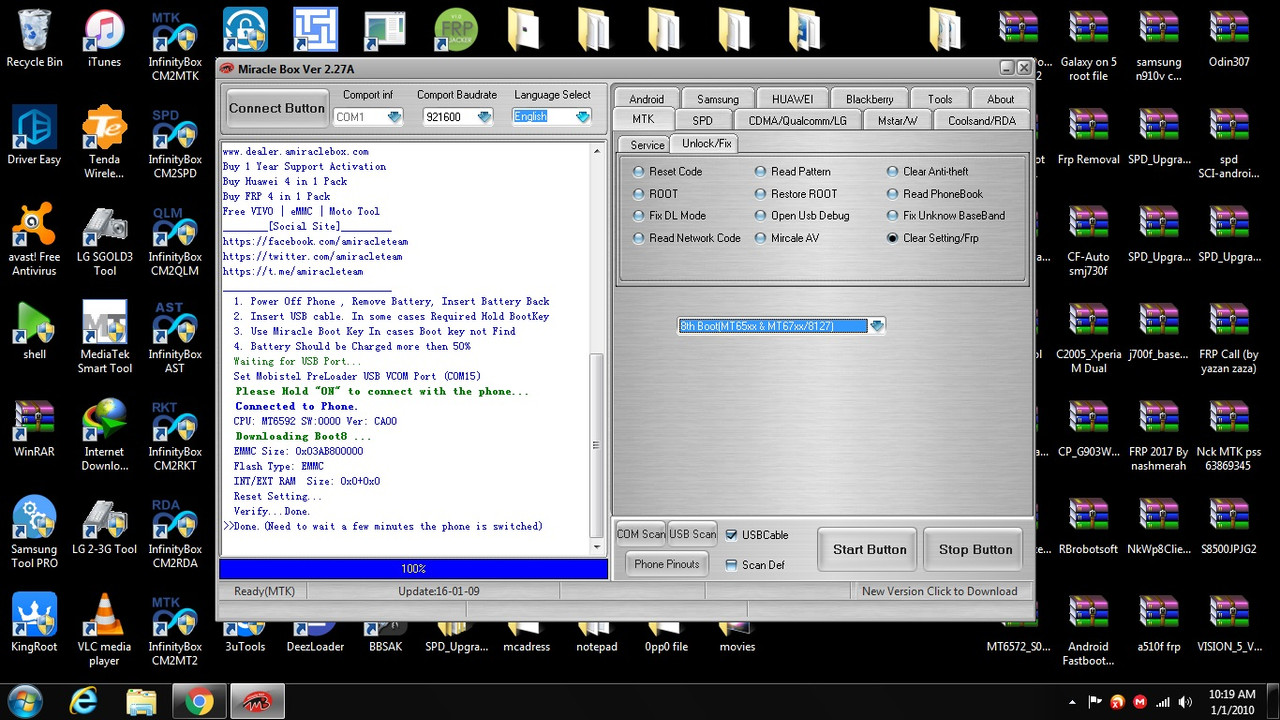Select the InfinityBox CM2SPD shortcut
Screen dimensions: 1280x720
coord(174,143)
